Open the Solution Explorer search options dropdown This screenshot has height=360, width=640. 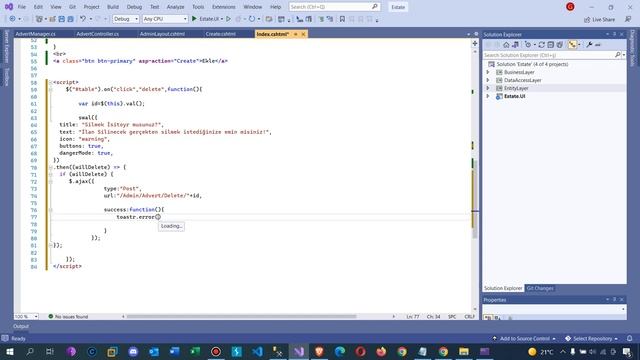pos(624,55)
